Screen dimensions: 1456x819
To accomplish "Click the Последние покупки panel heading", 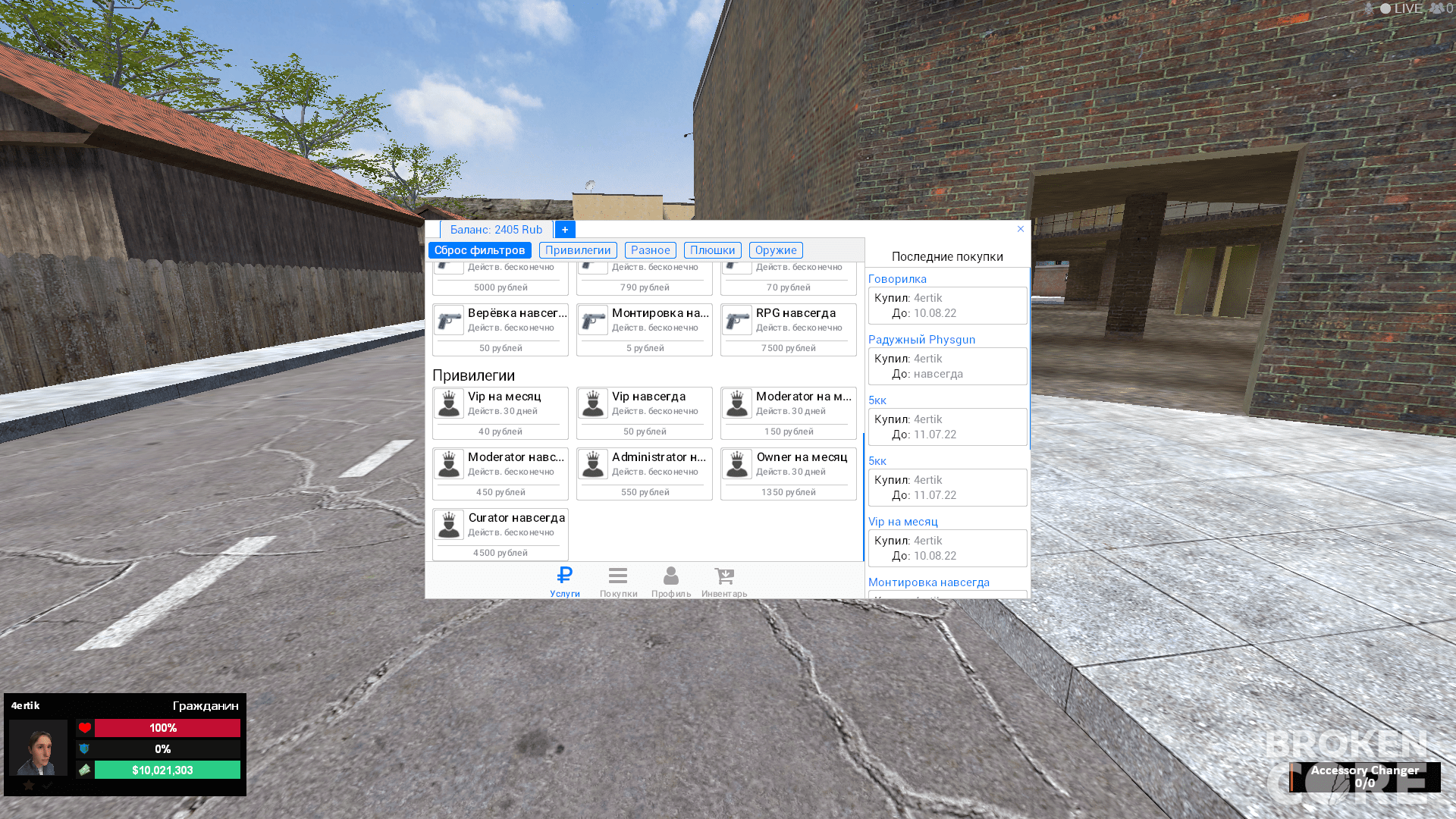I will pyautogui.click(x=947, y=256).
